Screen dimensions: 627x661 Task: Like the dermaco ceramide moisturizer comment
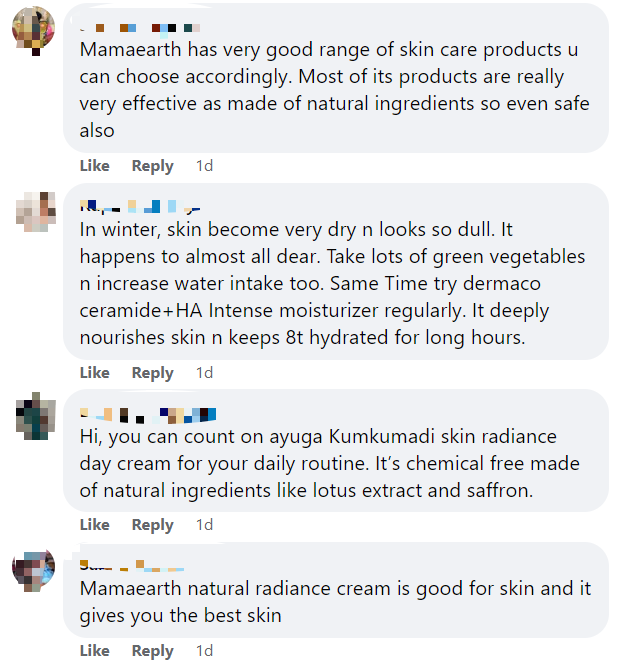94,373
